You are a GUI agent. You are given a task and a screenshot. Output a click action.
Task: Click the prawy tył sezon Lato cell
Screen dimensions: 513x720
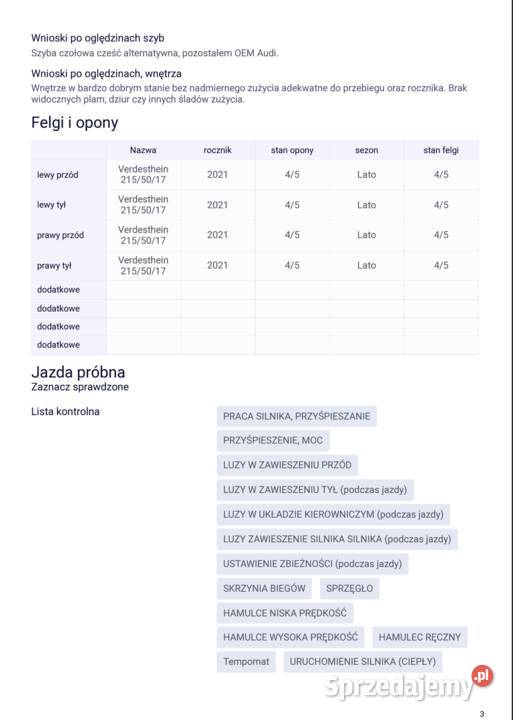(366, 265)
